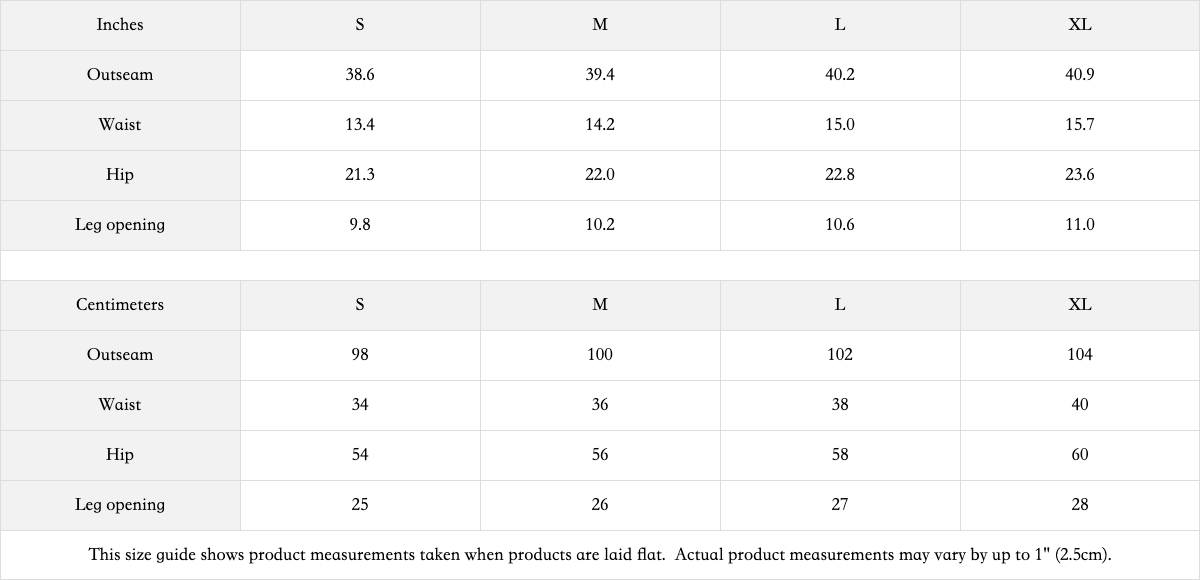Select the XL column header in Inches table
This screenshot has height=580, width=1200.
point(1080,25)
